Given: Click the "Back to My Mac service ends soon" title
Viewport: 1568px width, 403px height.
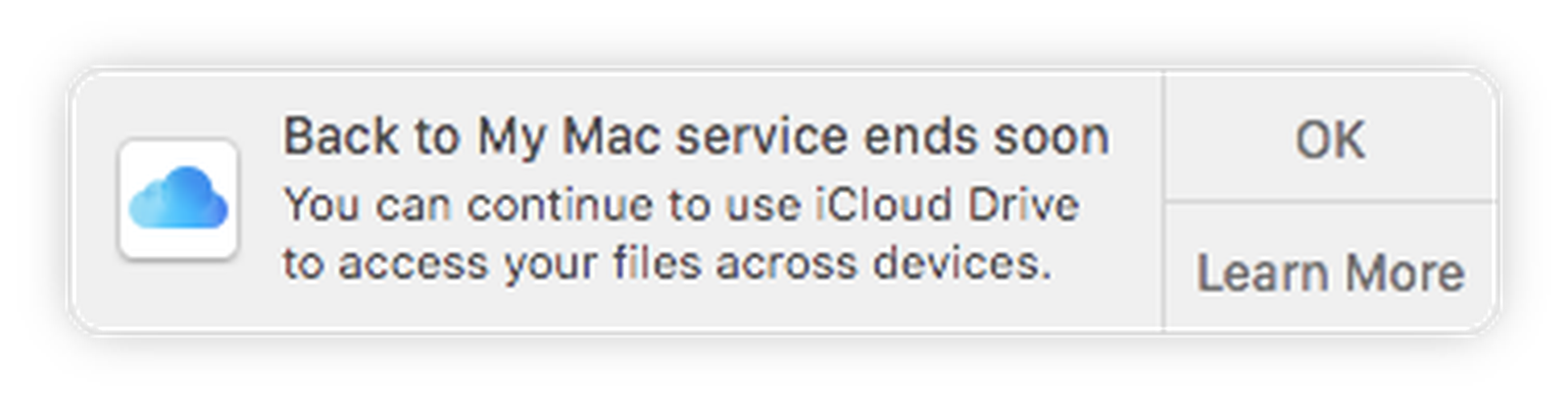Looking at the screenshot, I should point(696,136).
